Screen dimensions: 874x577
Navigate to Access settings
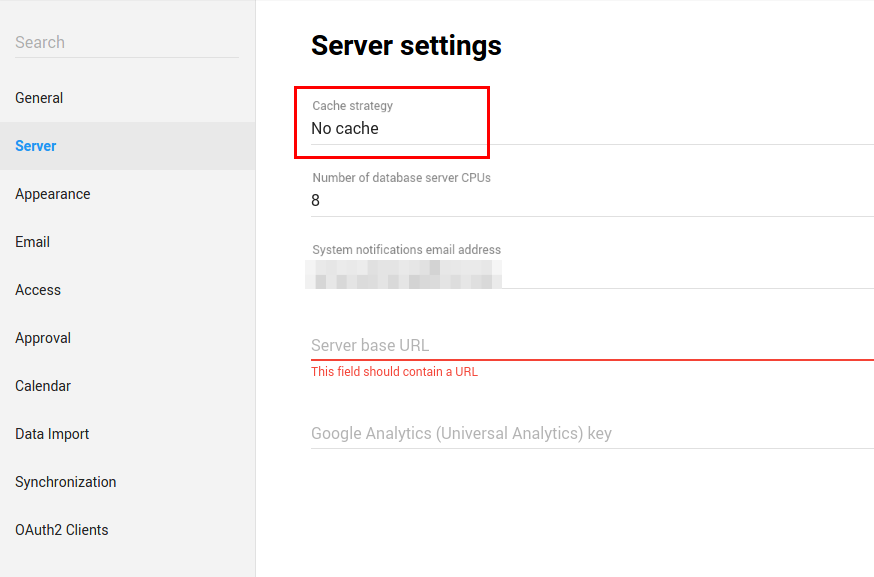[38, 290]
